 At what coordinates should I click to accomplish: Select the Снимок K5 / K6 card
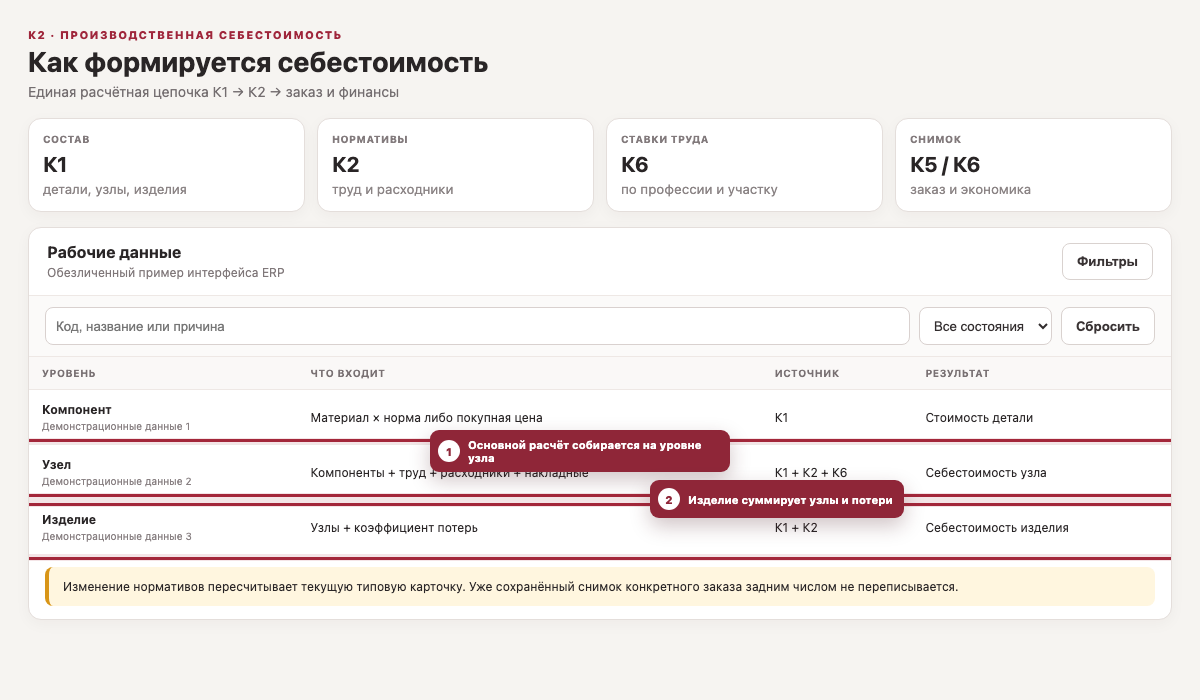pos(1033,165)
